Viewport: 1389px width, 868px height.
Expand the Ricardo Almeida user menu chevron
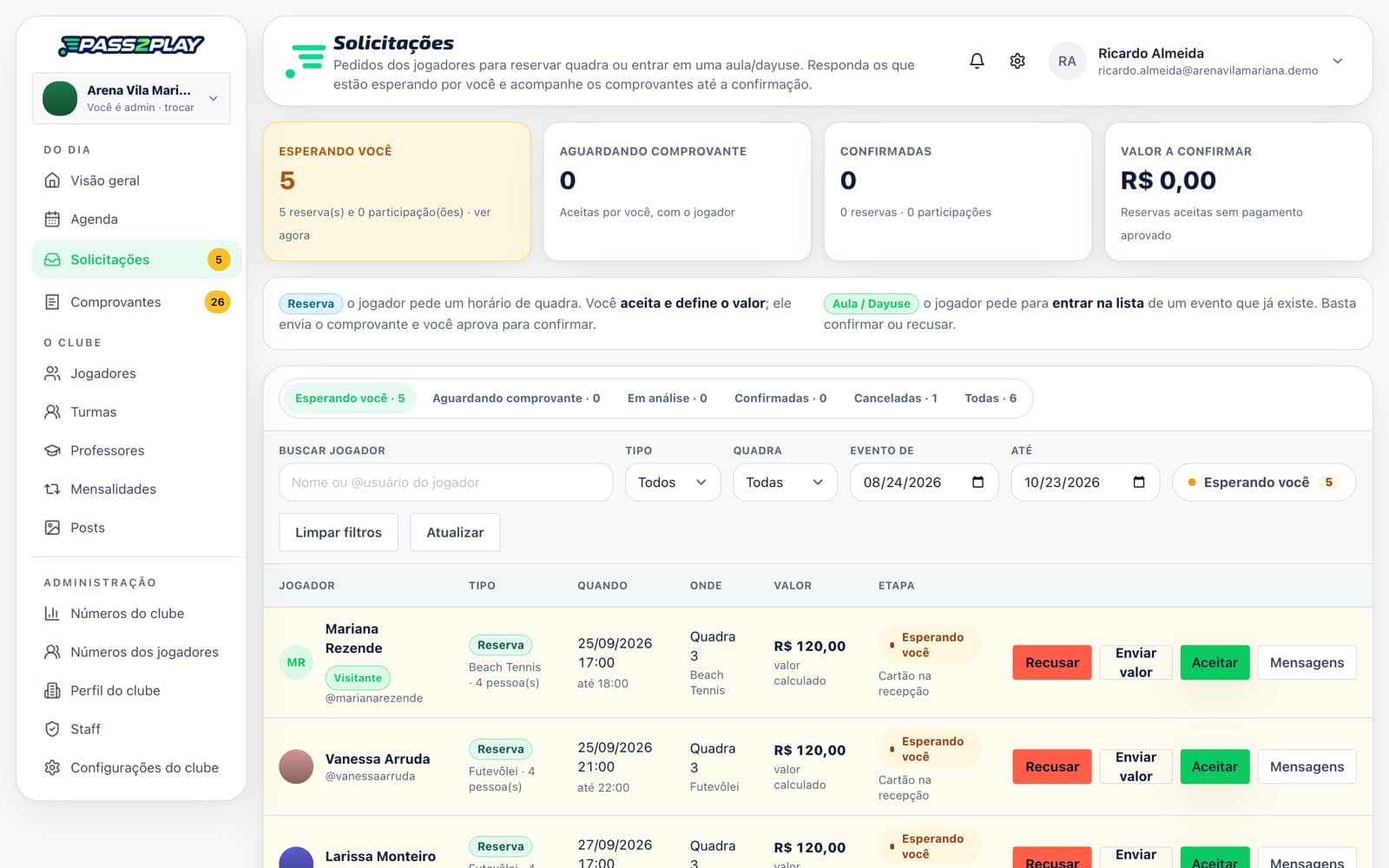click(x=1338, y=61)
